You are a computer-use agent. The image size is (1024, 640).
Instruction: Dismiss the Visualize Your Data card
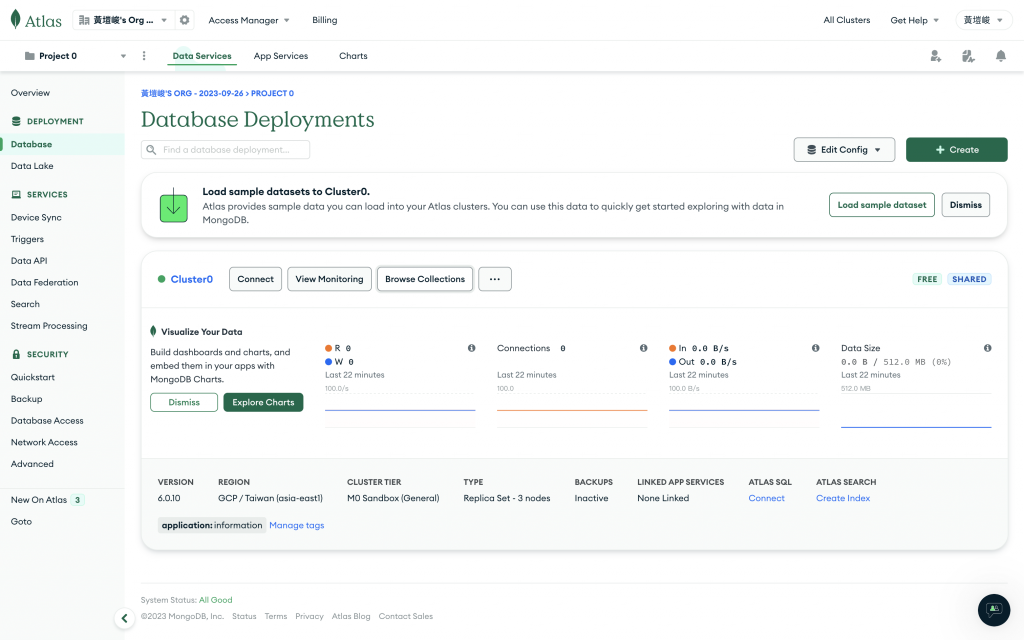tap(184, 402)
